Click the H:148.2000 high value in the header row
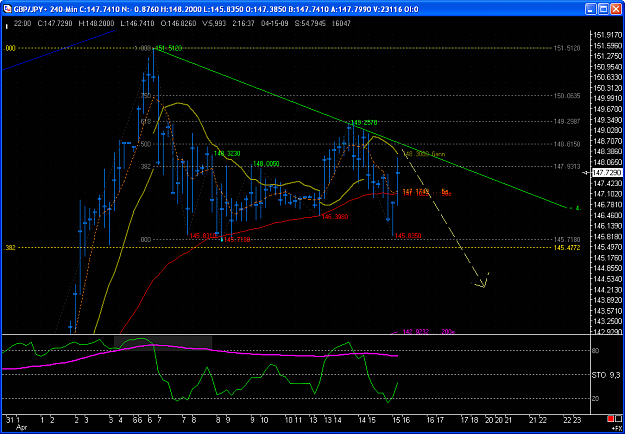 click(97, 24)
